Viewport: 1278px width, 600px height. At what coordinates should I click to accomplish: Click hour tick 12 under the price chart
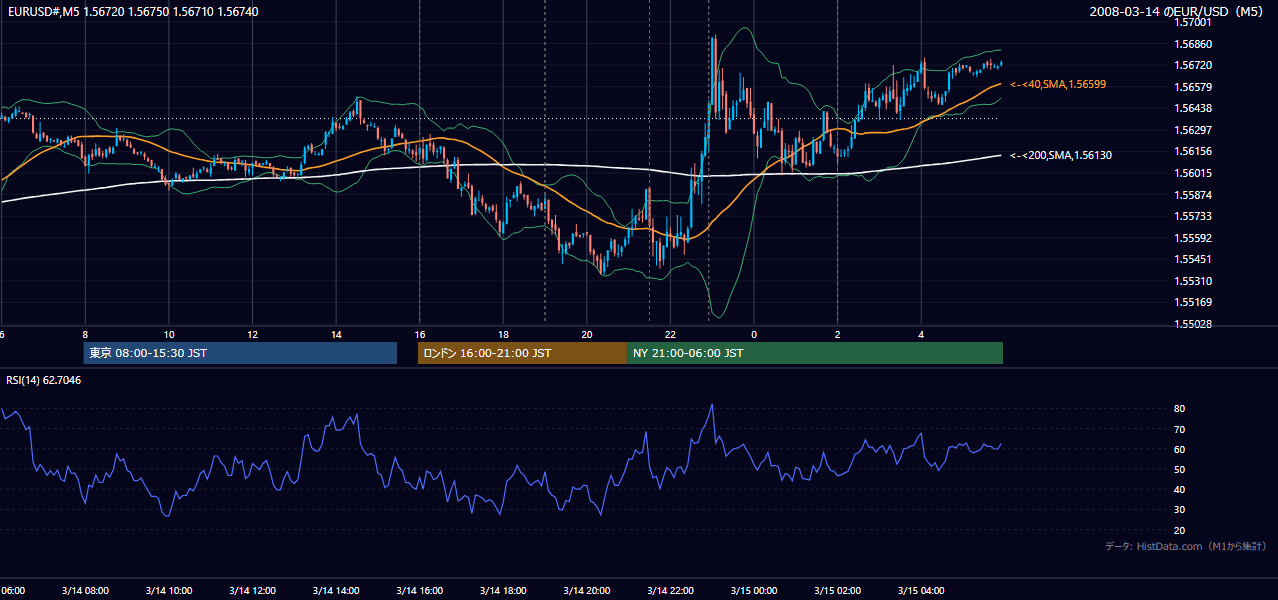point(252,334)
